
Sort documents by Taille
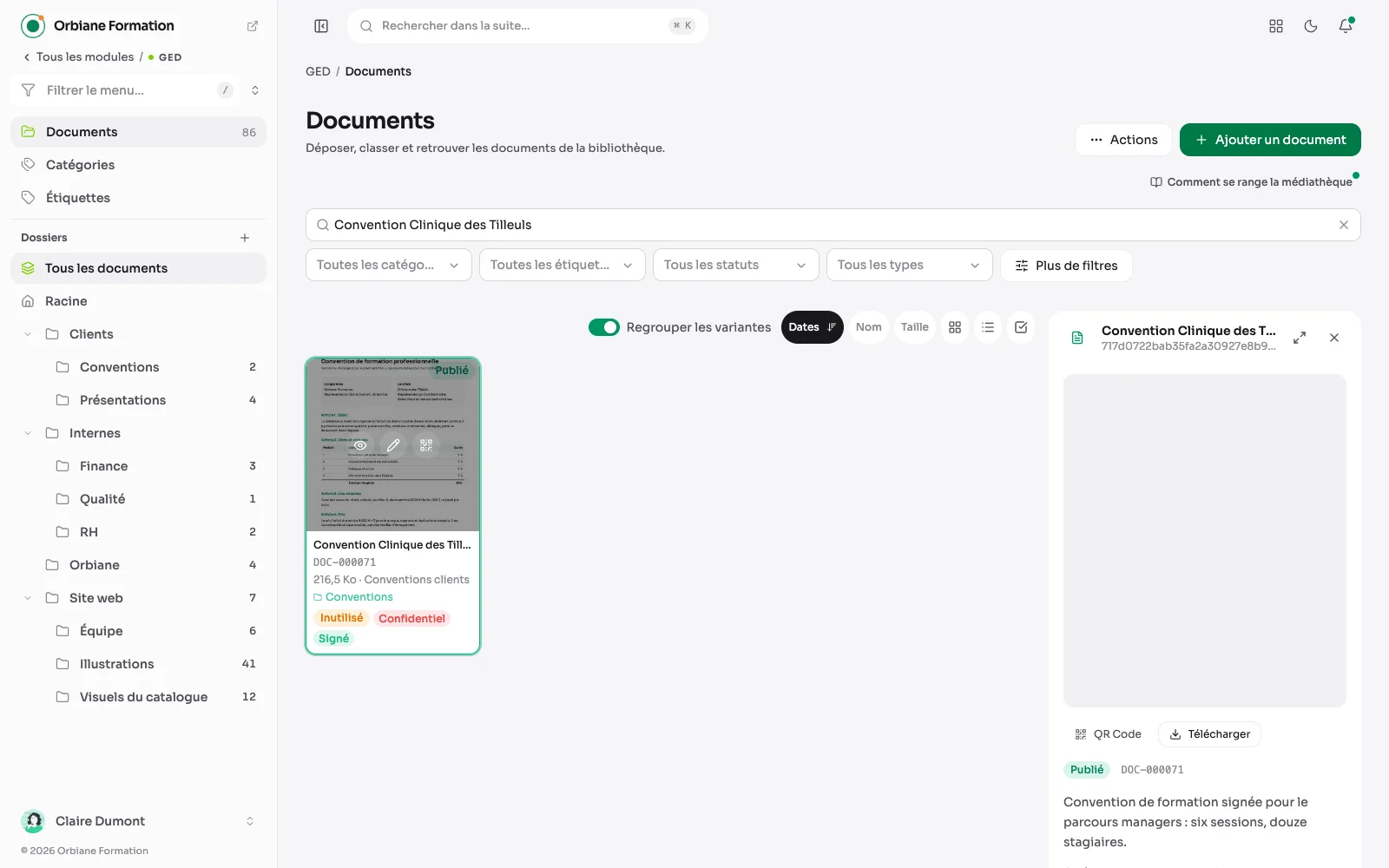tap(914, 327)
